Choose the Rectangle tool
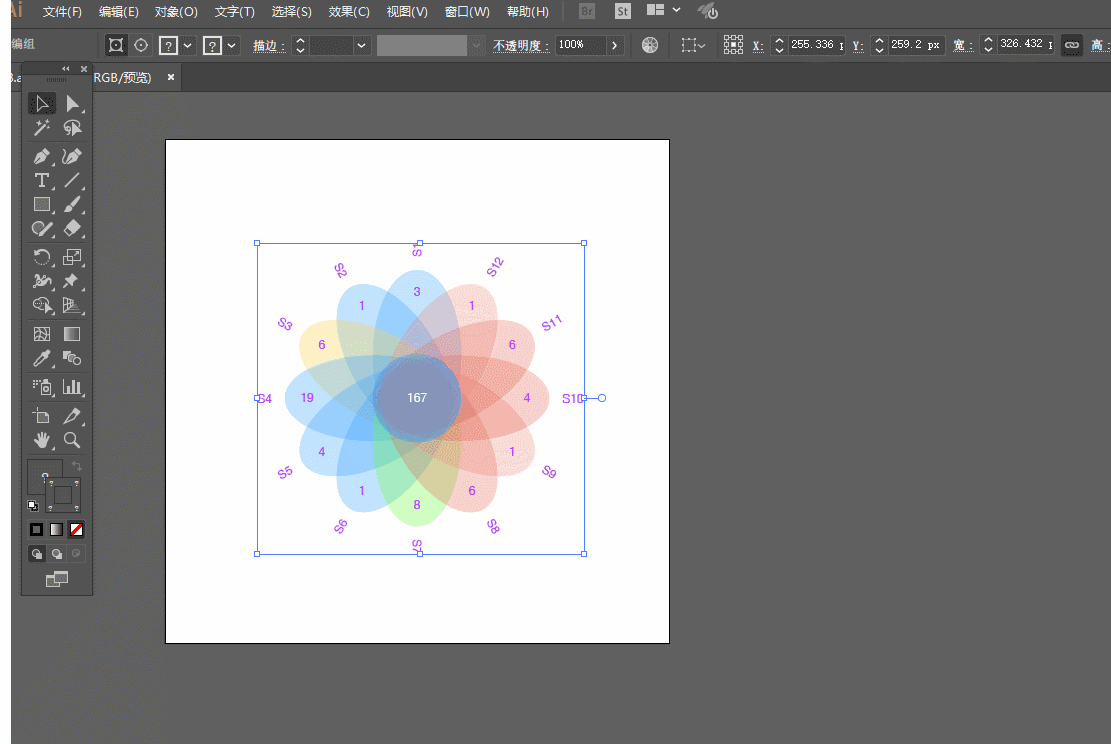 42,204
